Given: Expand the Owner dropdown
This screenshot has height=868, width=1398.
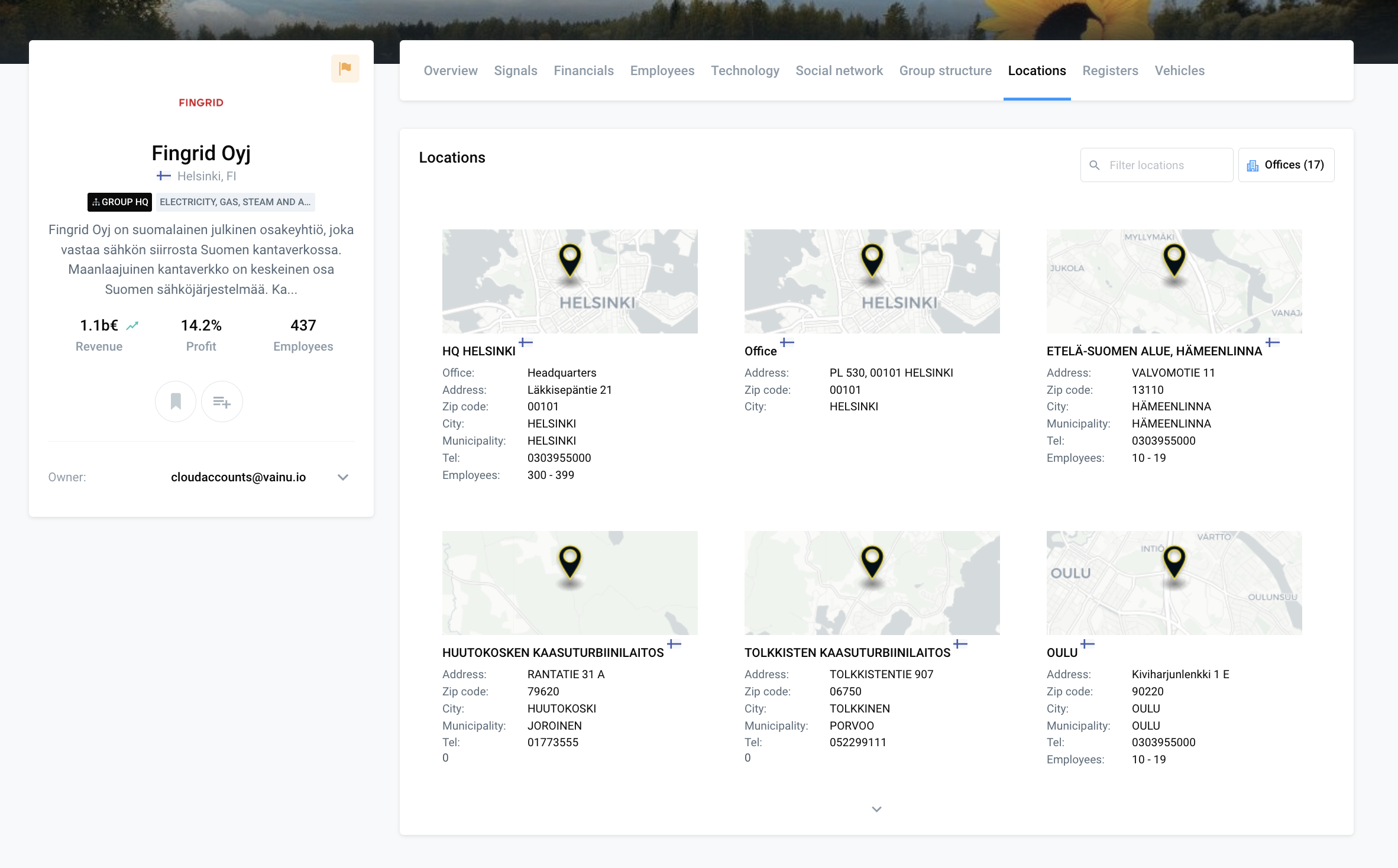Looking at the screenshot, I should click(x=343, y=477).
